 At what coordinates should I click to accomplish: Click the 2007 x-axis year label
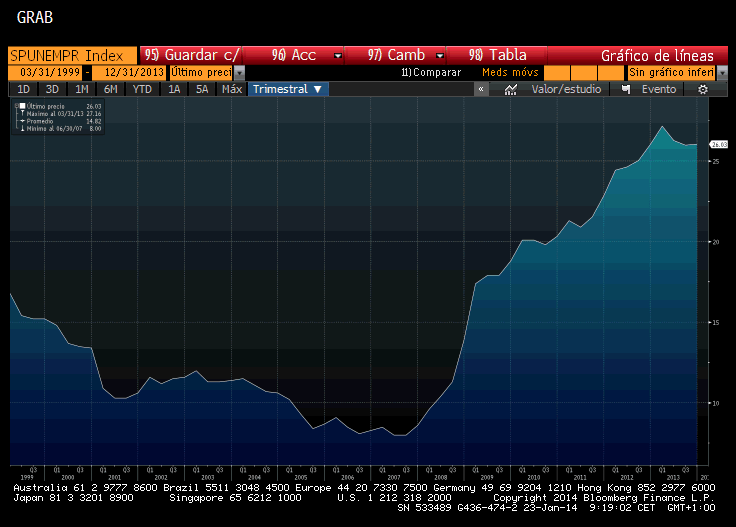coord(394,477)
